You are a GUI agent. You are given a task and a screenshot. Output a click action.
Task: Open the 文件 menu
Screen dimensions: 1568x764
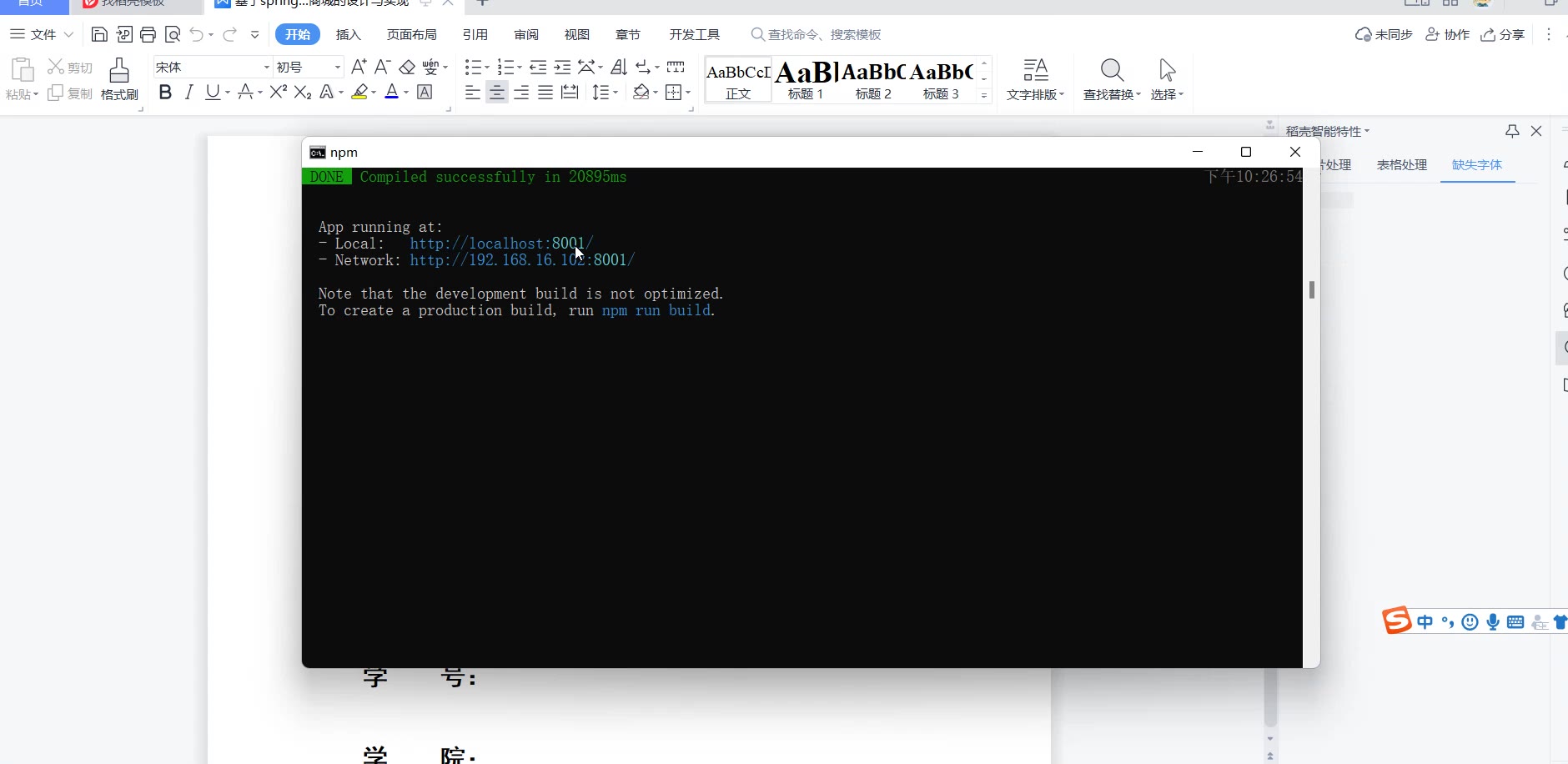click(42, 34)
